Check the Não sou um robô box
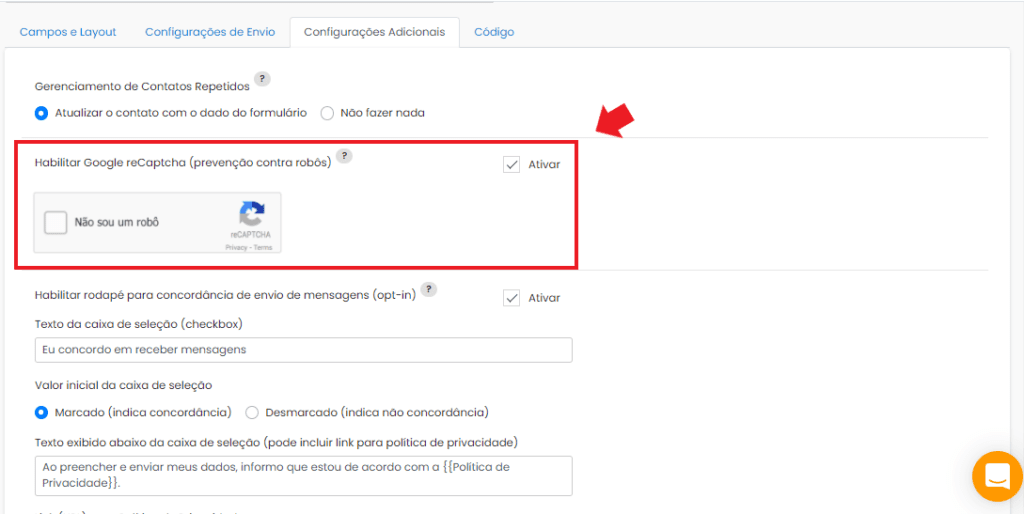The height and width of the screenshot is (514, 1024). [x=56, y=222]
